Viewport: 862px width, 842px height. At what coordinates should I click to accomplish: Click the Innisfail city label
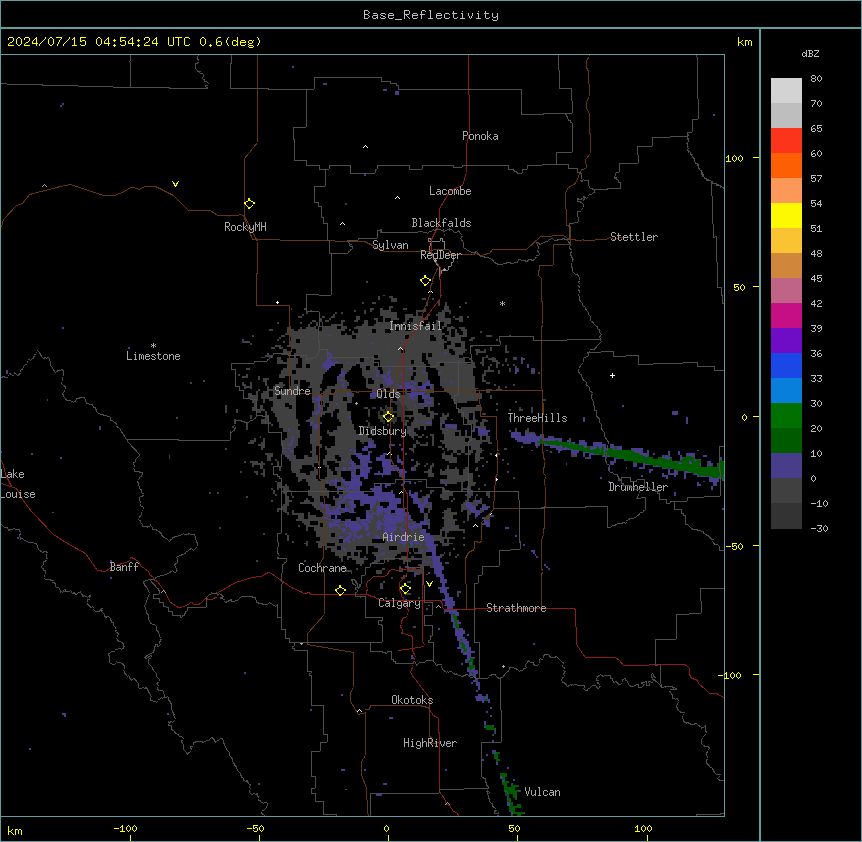[416, 326]
